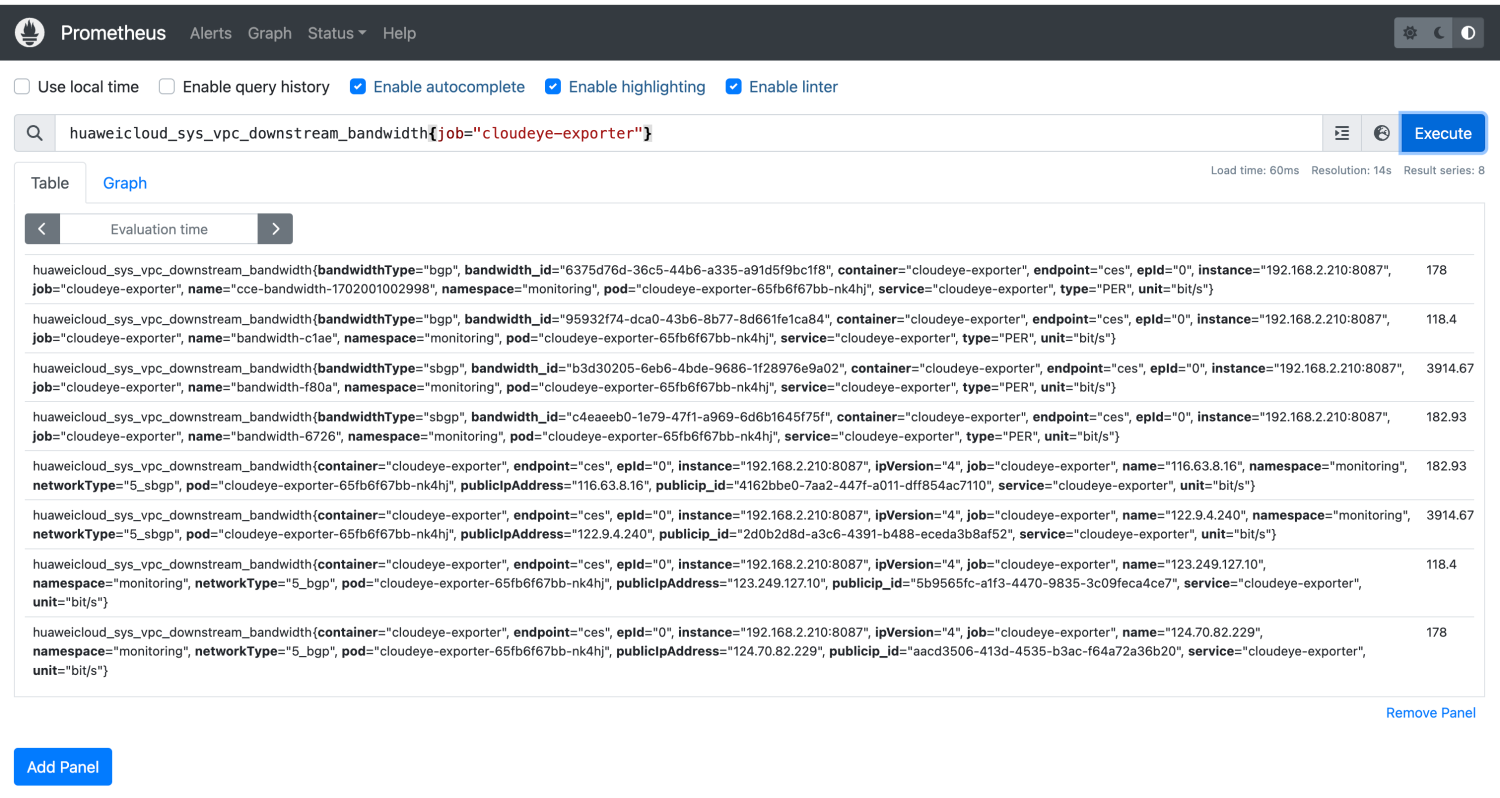This screenshot has height=798, width=1500.
Task: Uncheck the Enable linter checkbox
Action: (734, 87)
